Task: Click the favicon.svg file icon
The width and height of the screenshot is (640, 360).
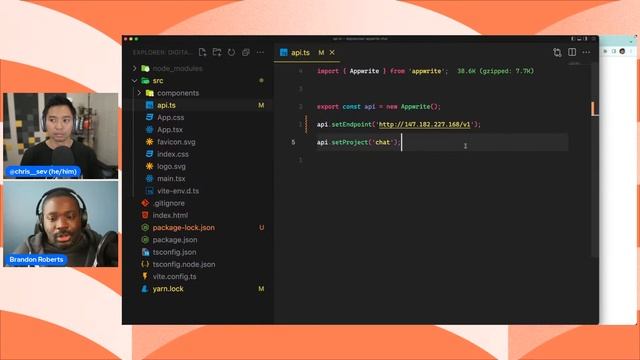Action: click(149, 142)
